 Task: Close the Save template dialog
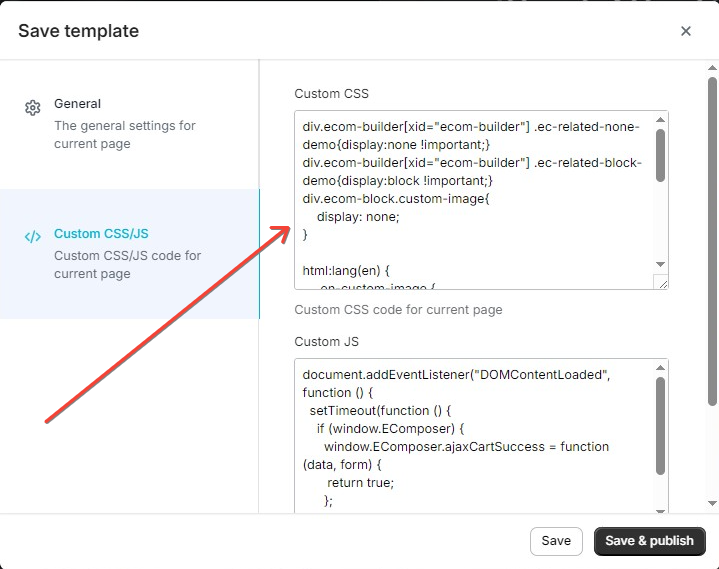686,31
